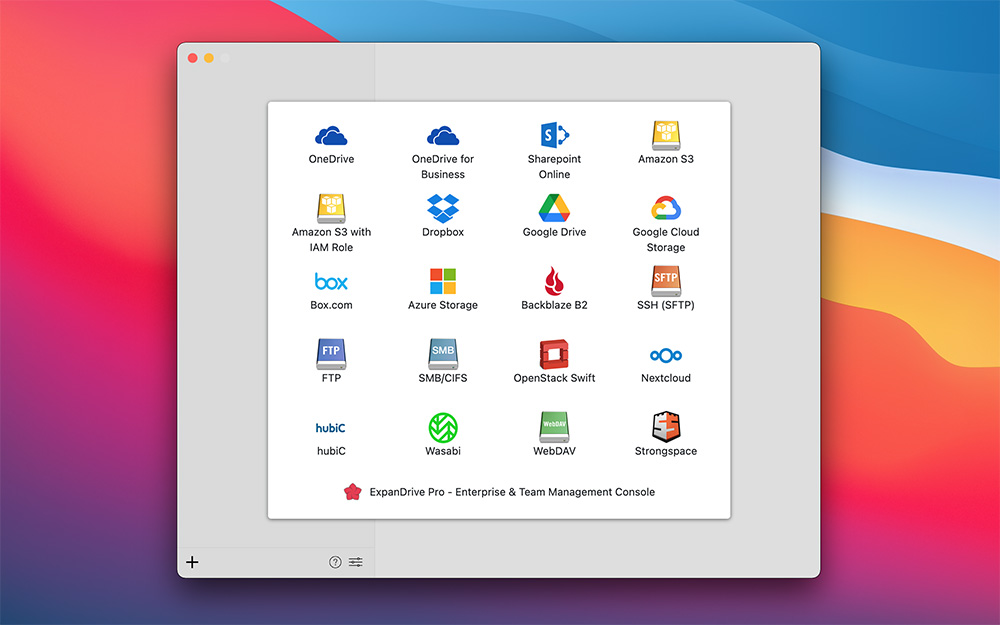The image size is (1000, 625).
Task: Select the Amazon S3 with IAM Role icon
Action: [x=331, y=209]
